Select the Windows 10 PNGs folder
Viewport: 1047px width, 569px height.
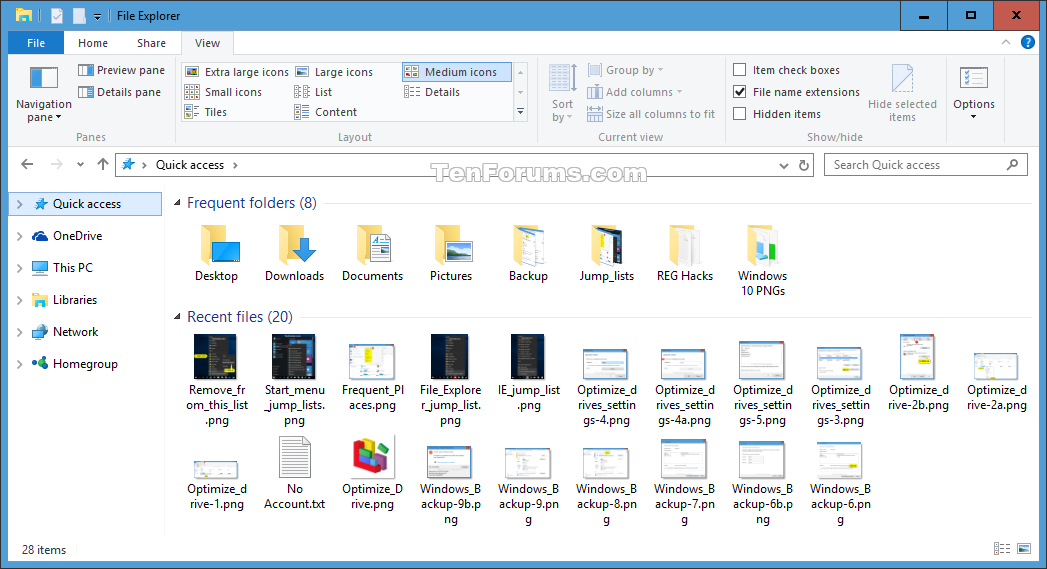pos(763,260)
